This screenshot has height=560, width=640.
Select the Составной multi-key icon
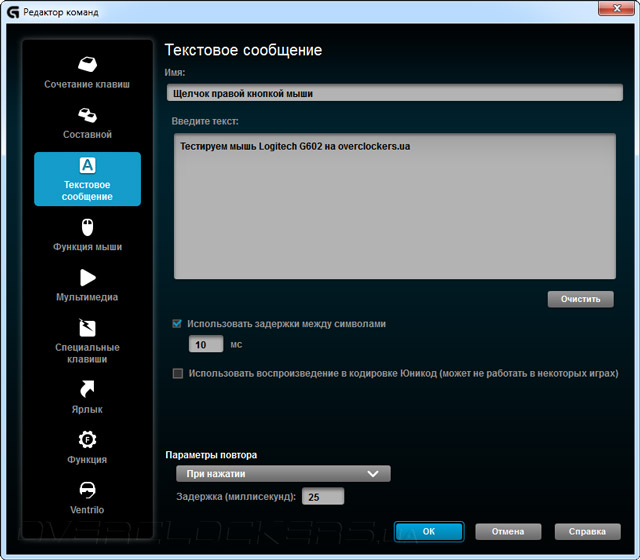tap(87, 116)
